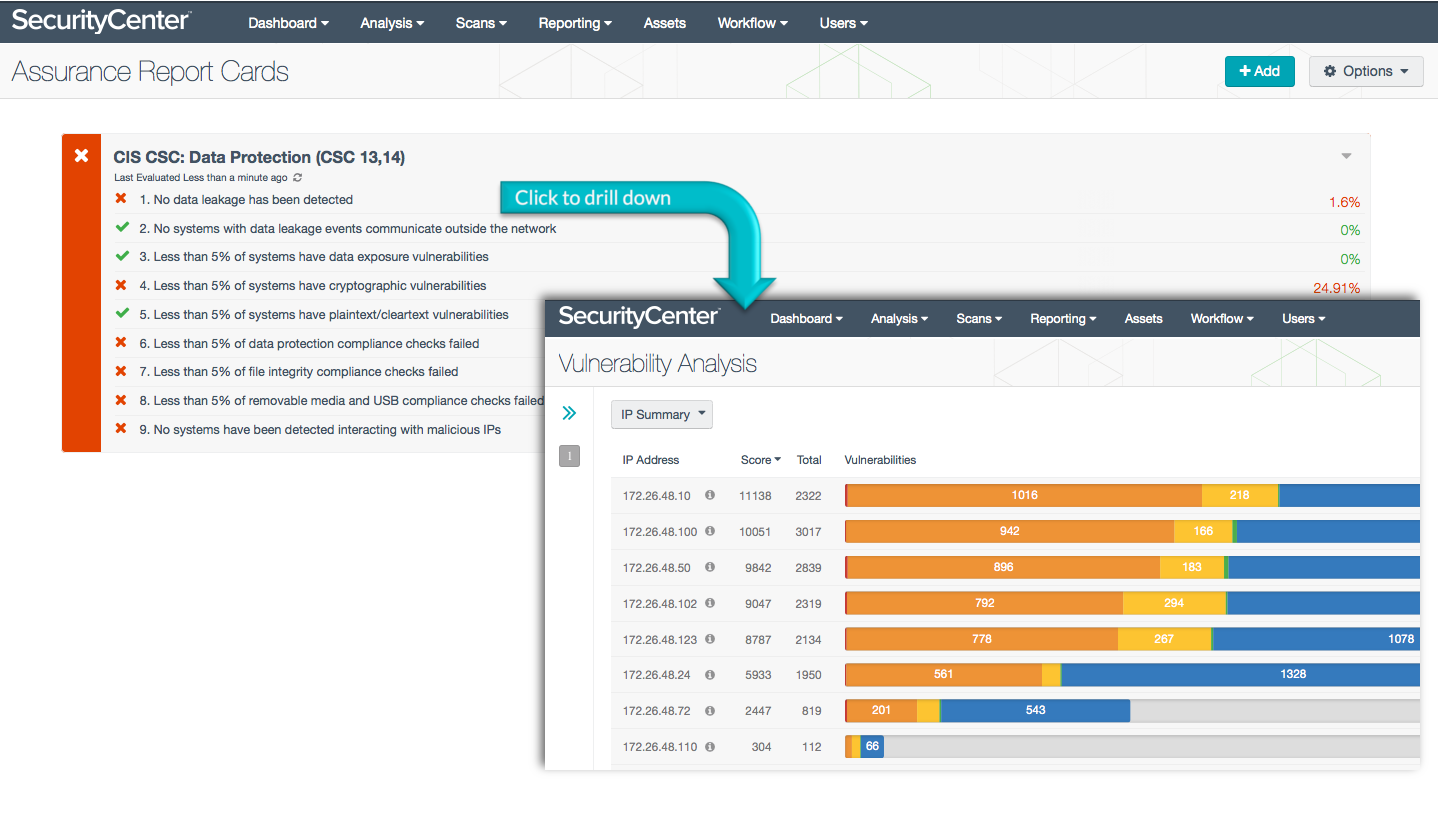This screenshot has height=820, width=1440.
Task: Click red X icon for policy 8
Action: pos(121,400)
